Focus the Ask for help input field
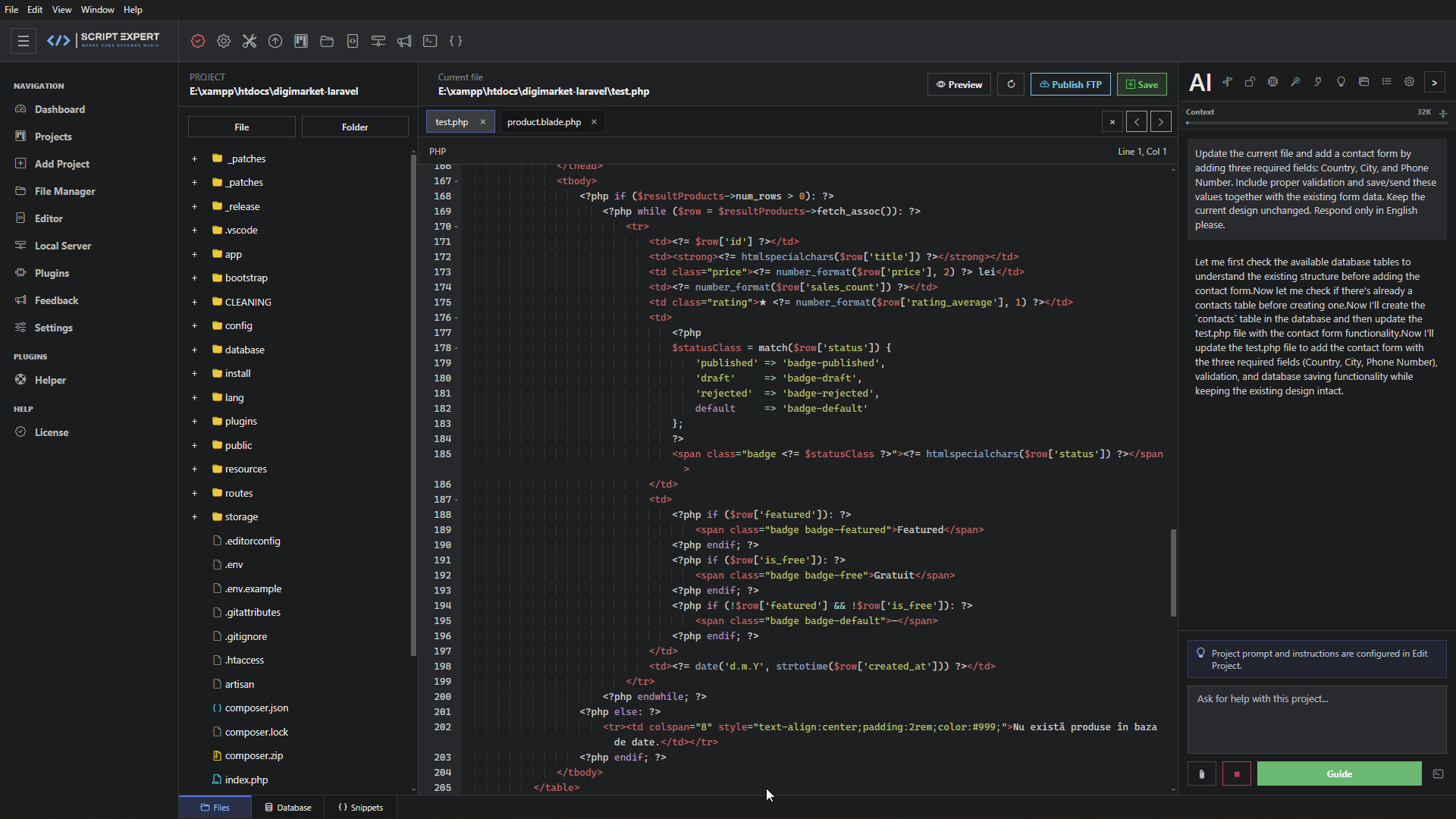The width and height of the screenshot is (1456, 819). tap(1316, 719)
